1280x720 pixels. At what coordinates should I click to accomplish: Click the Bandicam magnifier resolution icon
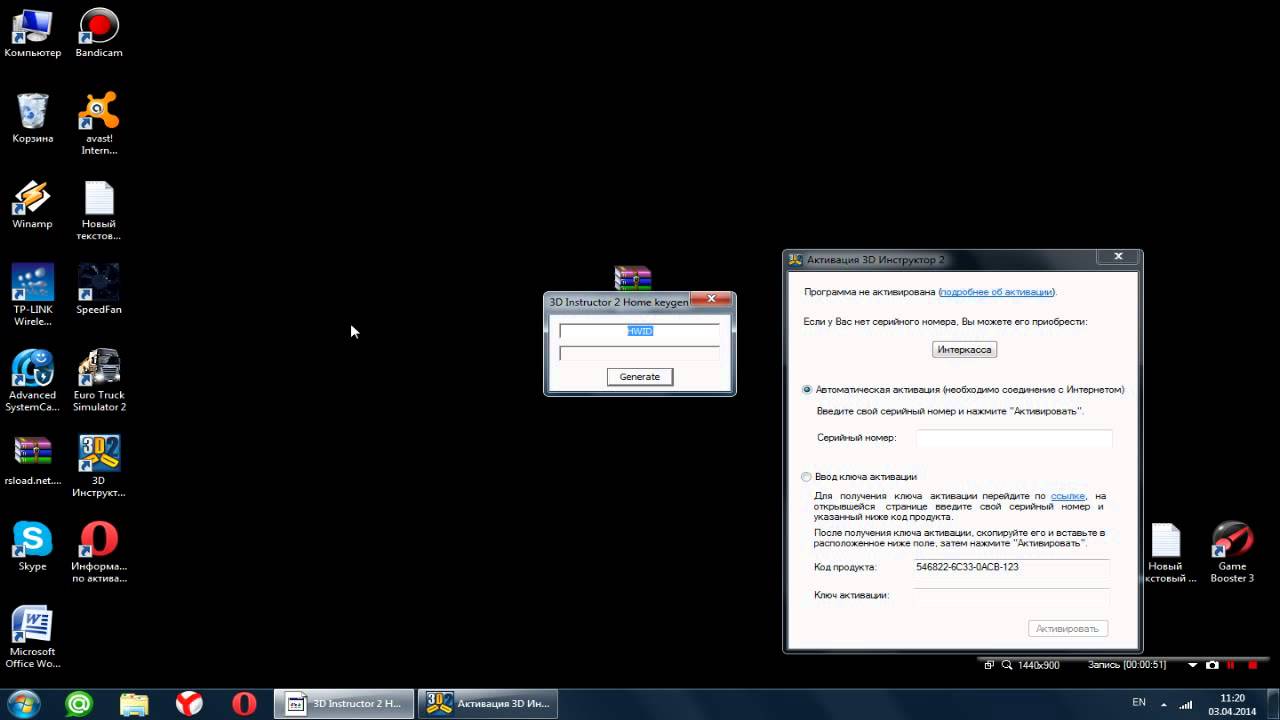[x=1007, y=665]
